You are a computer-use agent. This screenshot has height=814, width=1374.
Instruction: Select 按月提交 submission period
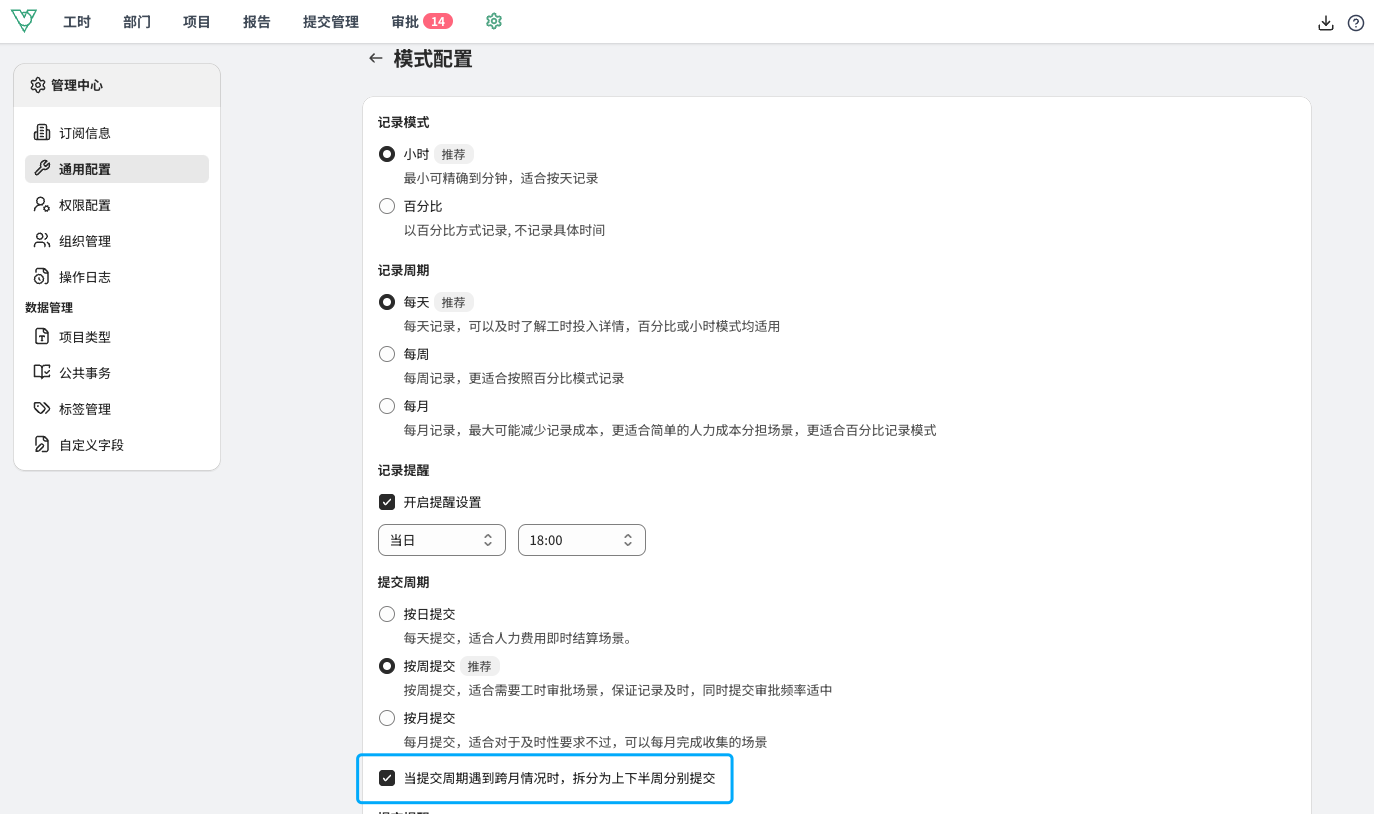click(x=387, y=718)
